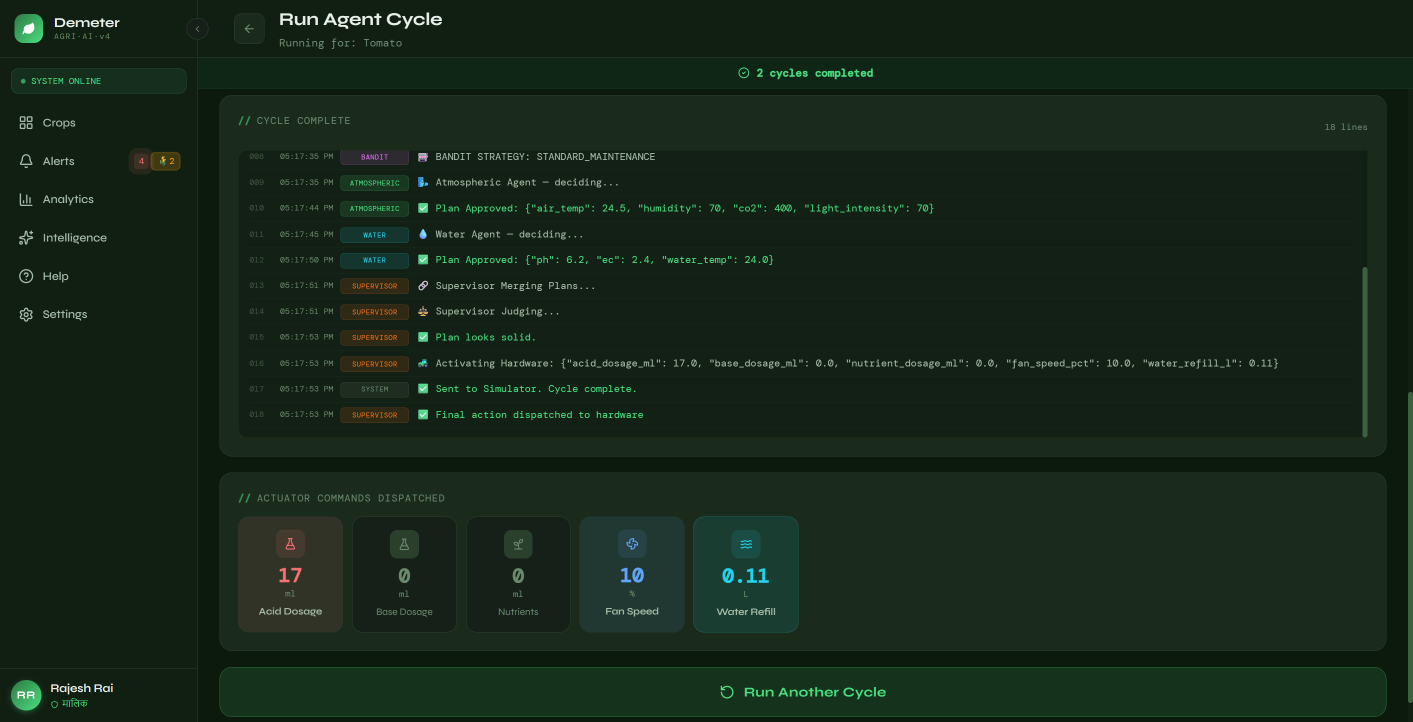Collapse the sidebar with chevron button
This screenshot has height=722, width=1413.
click(x=197, y=29)
